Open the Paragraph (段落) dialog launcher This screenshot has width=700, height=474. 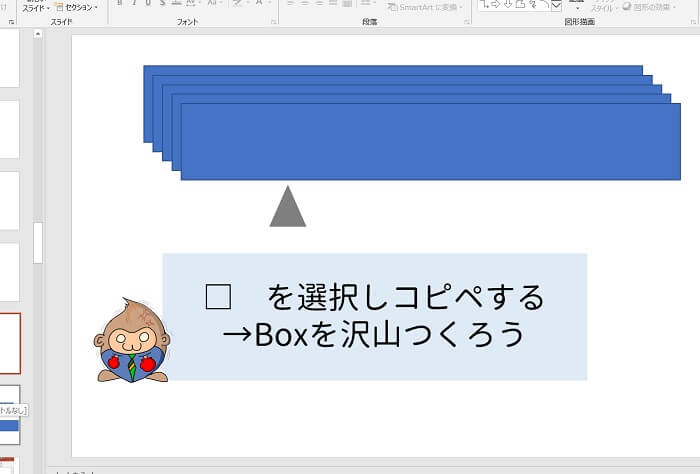[x=466, y=21]
